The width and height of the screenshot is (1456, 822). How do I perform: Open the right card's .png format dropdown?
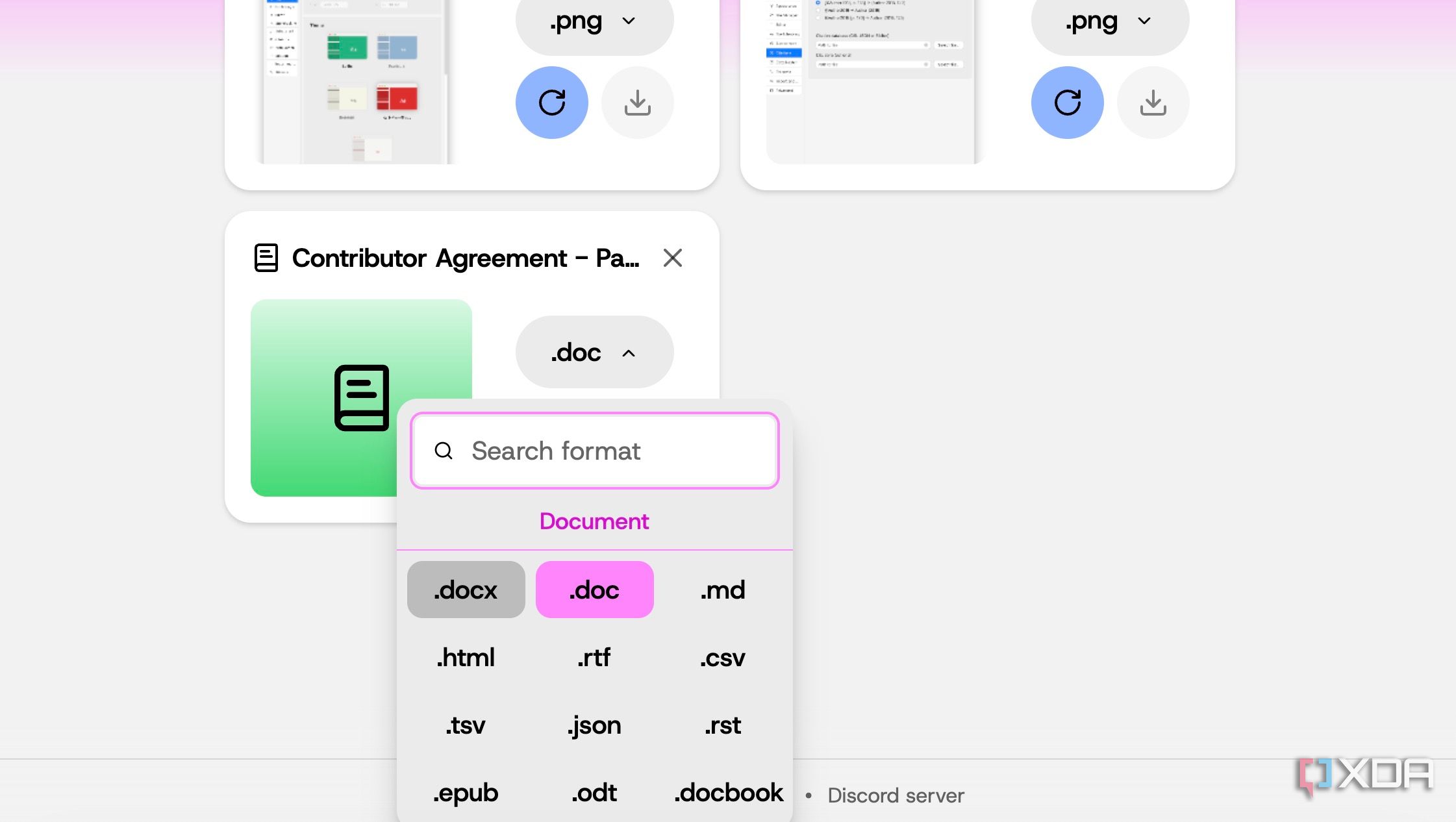[x=1110, y=22]
